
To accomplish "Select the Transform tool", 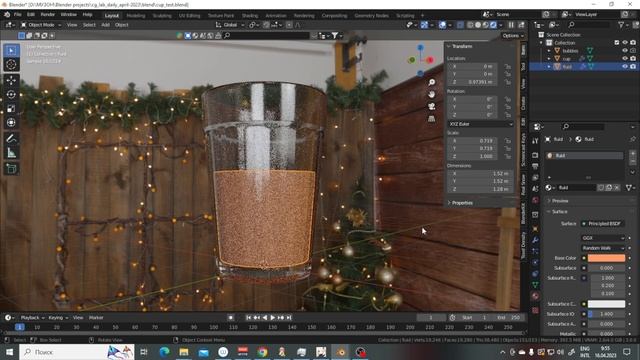I will pyautogui.click(x=11, y=122).
